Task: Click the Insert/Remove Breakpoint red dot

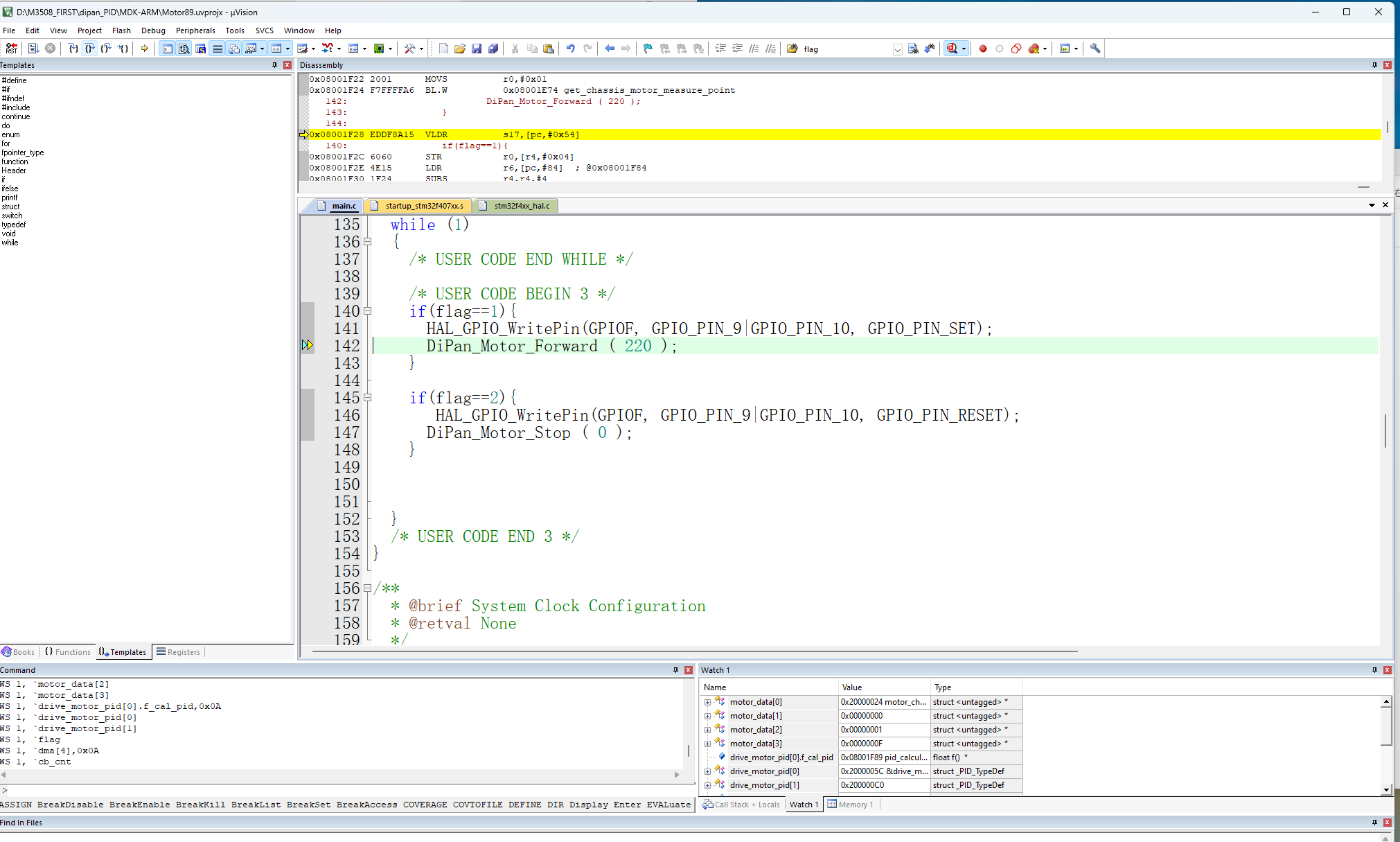Action: tap(983, 49)
